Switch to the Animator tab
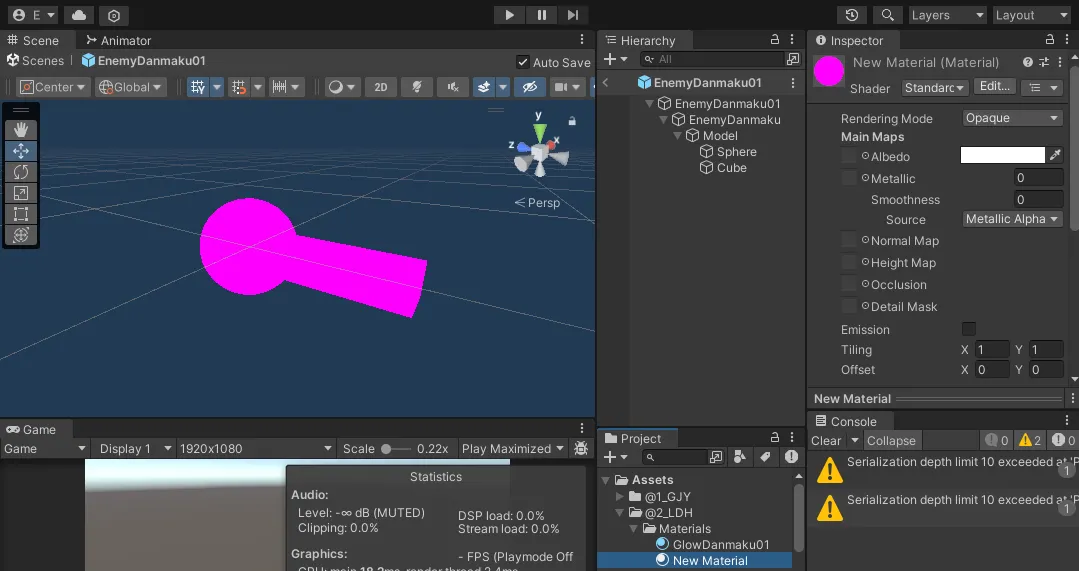This screenshot has width=1079, height=571. (x=118, y=40)
